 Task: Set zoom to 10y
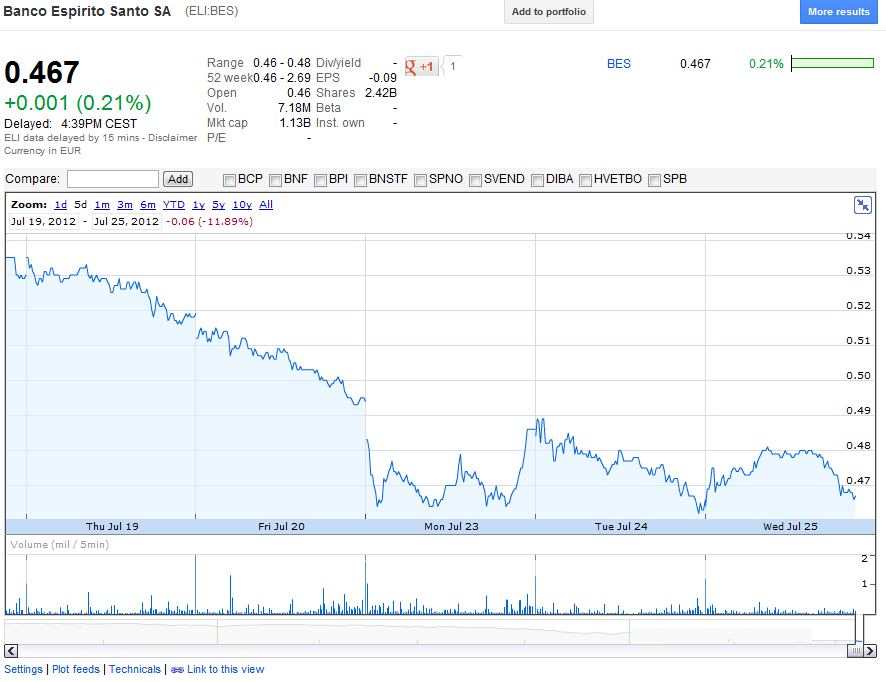[x=242, y=205]
